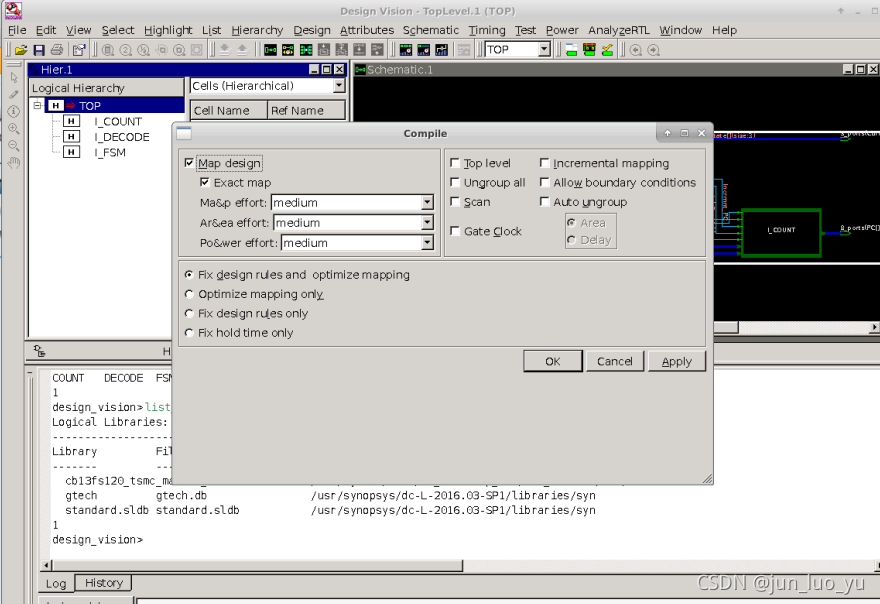Select Optimize mapping only radio button
880x604 pixels.
189,294
